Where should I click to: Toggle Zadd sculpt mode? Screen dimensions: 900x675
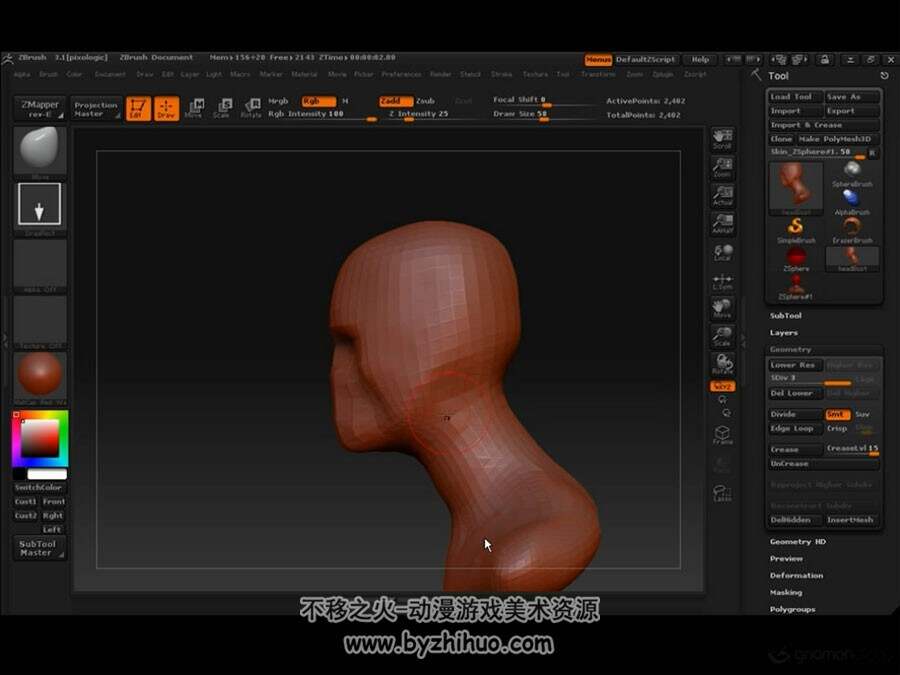tap(395, 101)
